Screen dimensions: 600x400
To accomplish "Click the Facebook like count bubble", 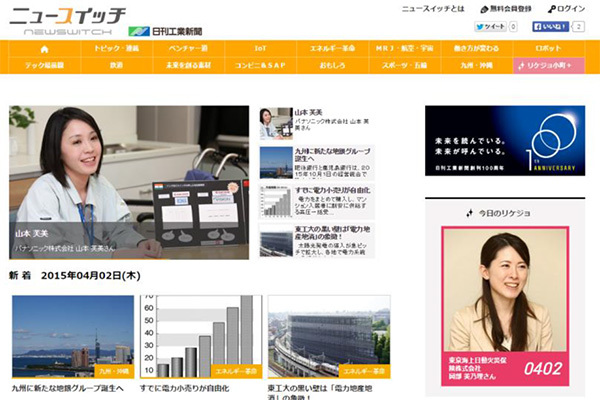I will pos(578,26).
